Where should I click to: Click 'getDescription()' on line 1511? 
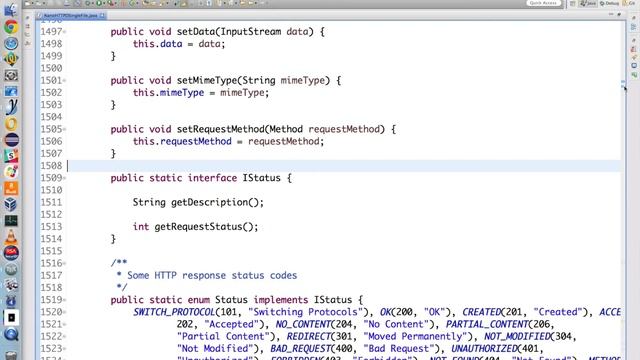215,202
